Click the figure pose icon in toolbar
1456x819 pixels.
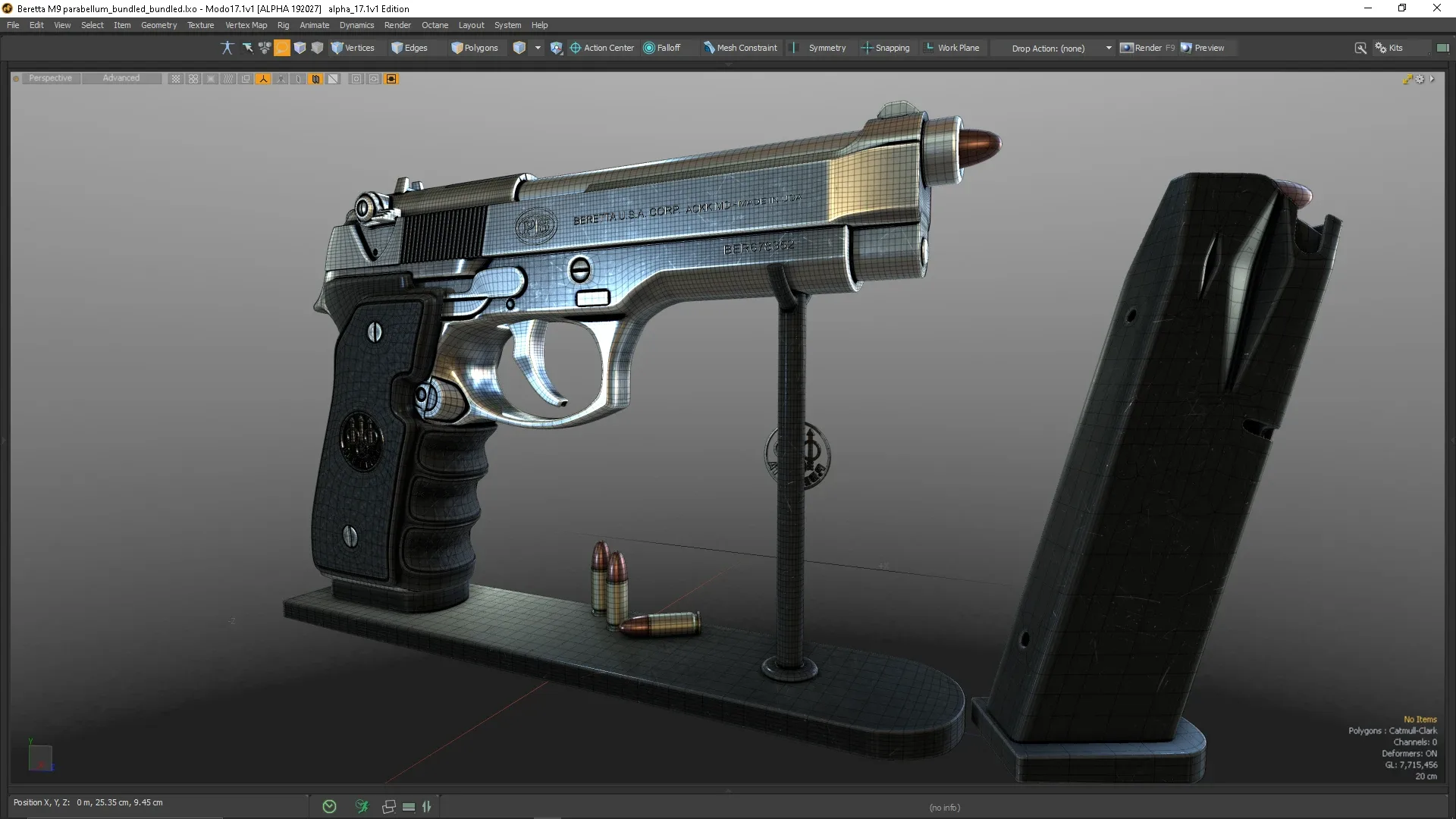coord(227,48)
